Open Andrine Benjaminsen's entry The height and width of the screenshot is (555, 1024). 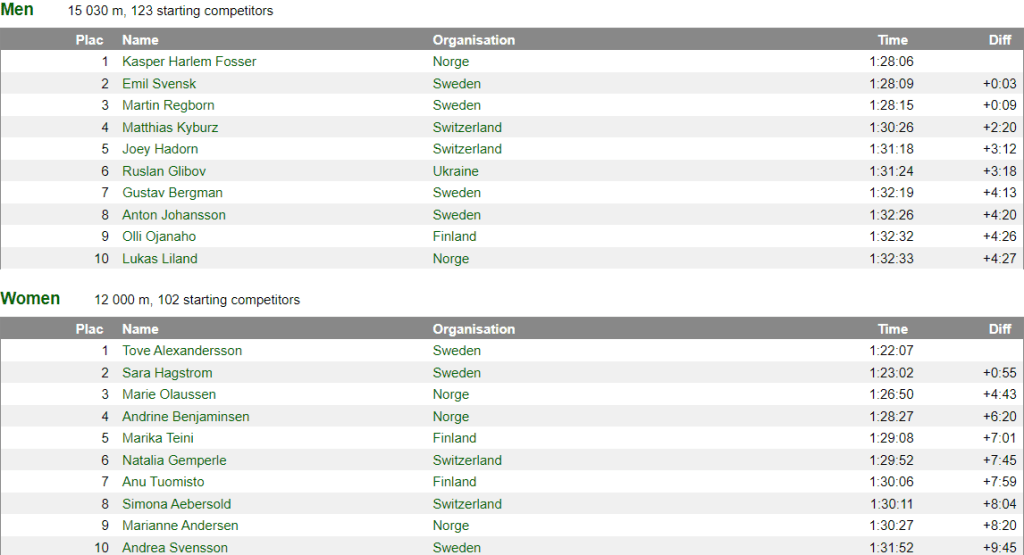[186, 417]
